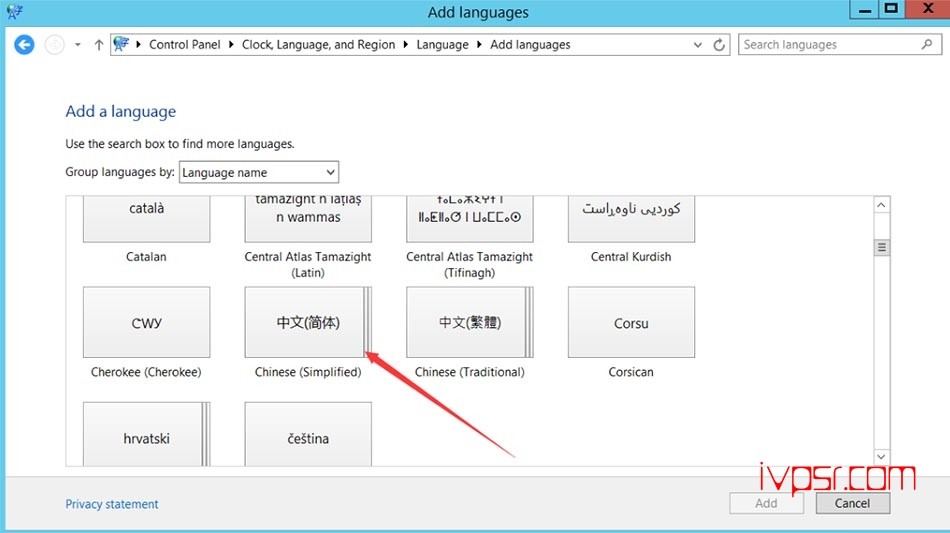Viewport: 950px width, 533px height.
Task: Click the Cancel button
Action: tap(852, 503)
